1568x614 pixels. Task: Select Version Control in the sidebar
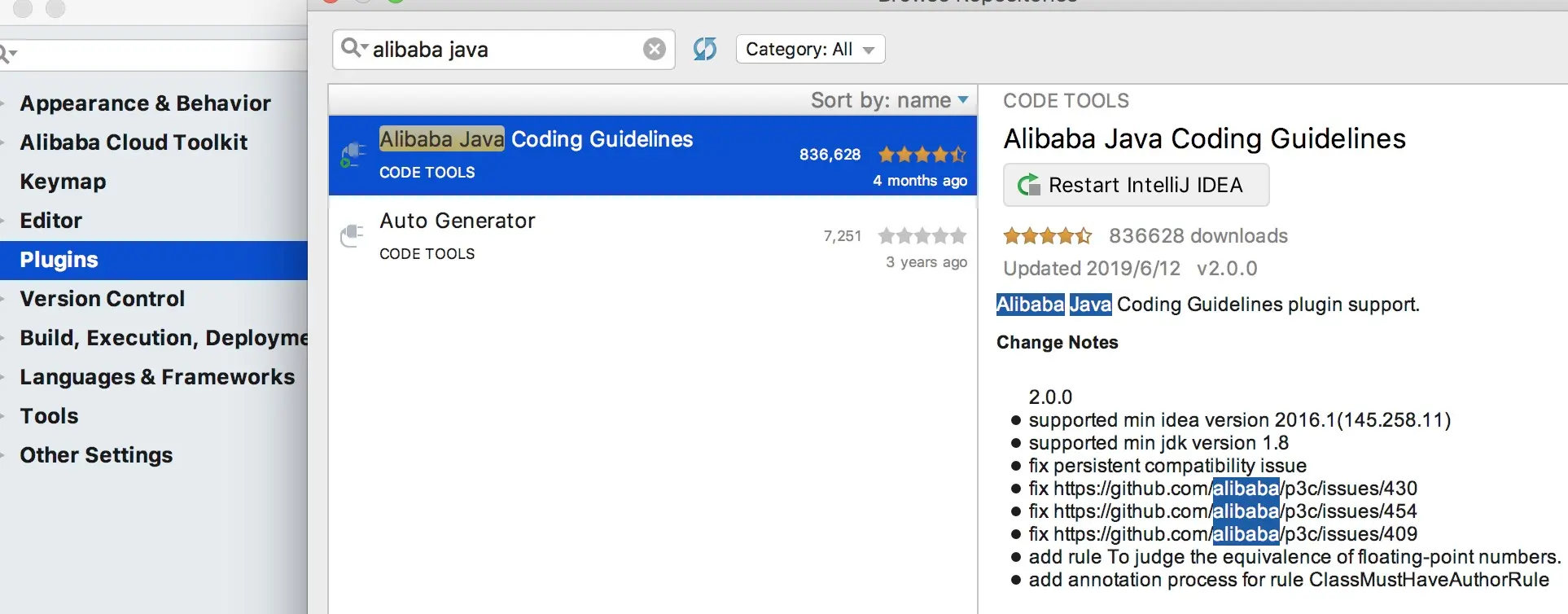click(x=103, y=299)
